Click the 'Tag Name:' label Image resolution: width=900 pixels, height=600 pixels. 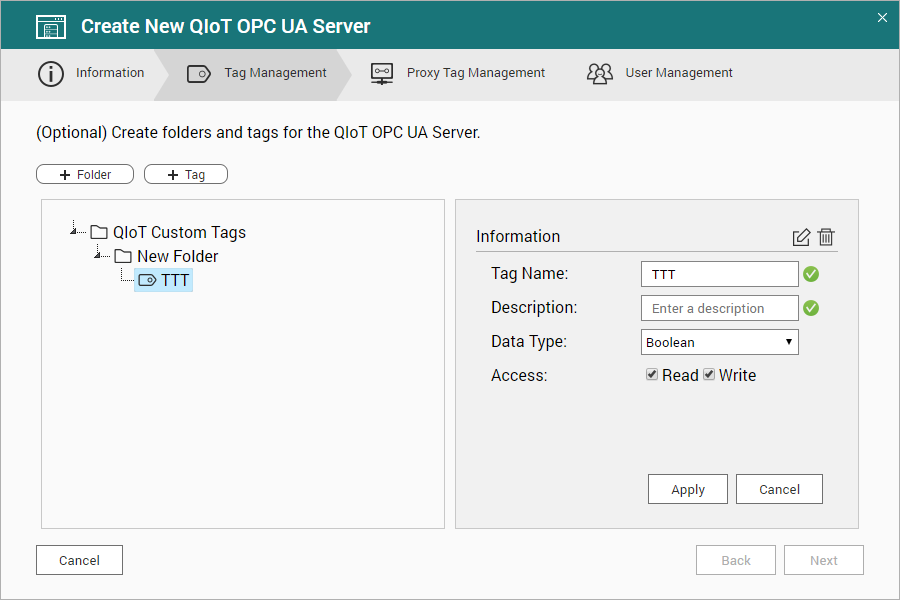tap(529, 274)
